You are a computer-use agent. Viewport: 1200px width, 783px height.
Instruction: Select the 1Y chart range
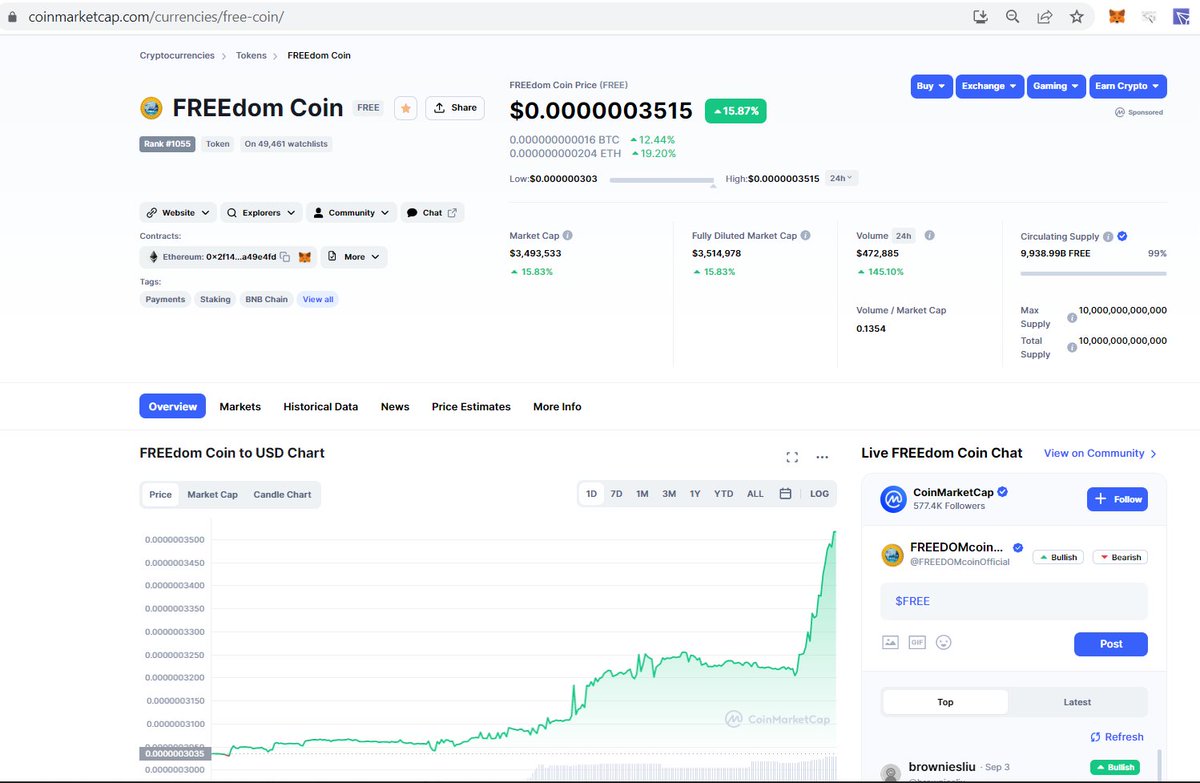click(x=695, y=494)
